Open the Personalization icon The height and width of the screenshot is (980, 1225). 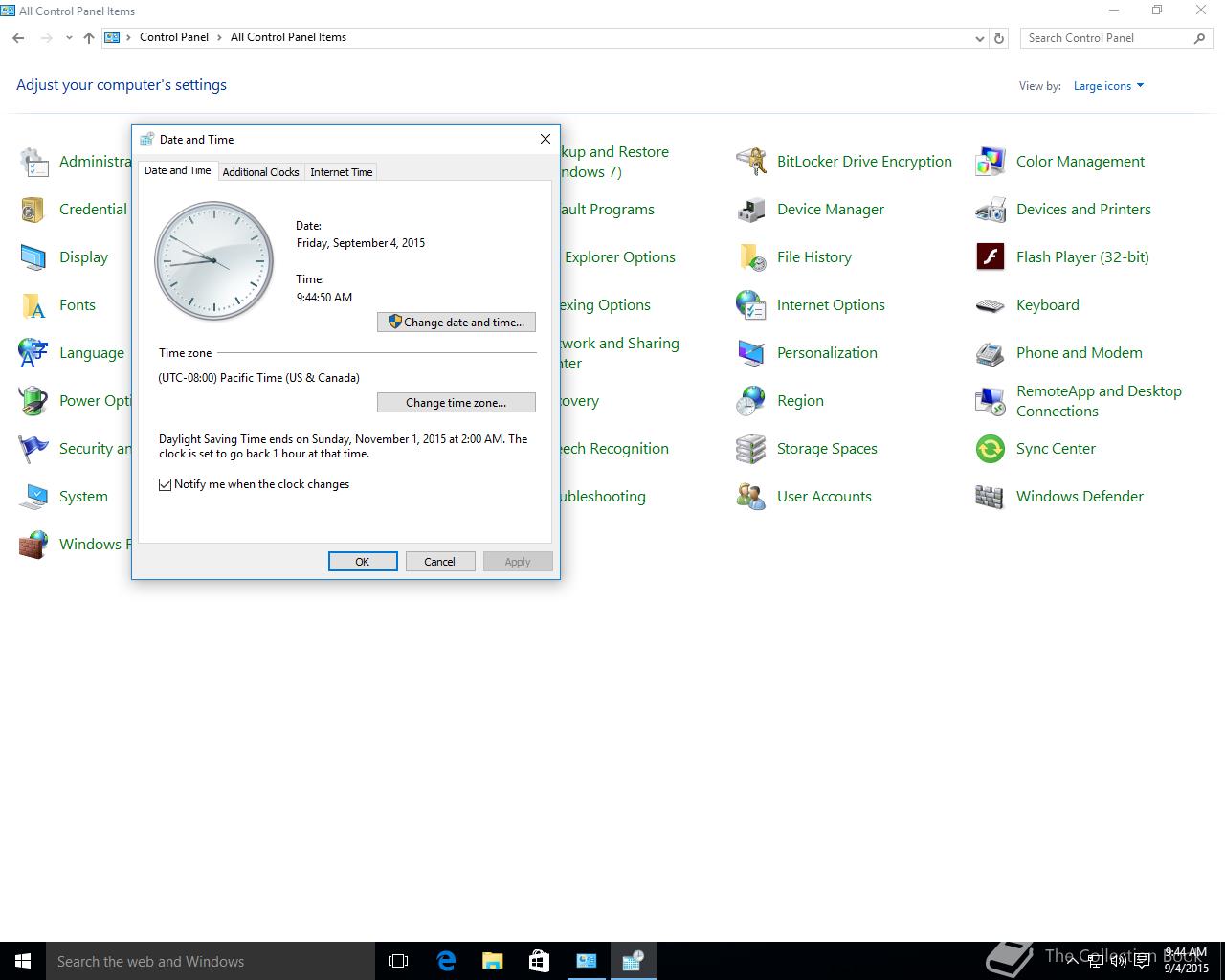[x=751, y=353]
